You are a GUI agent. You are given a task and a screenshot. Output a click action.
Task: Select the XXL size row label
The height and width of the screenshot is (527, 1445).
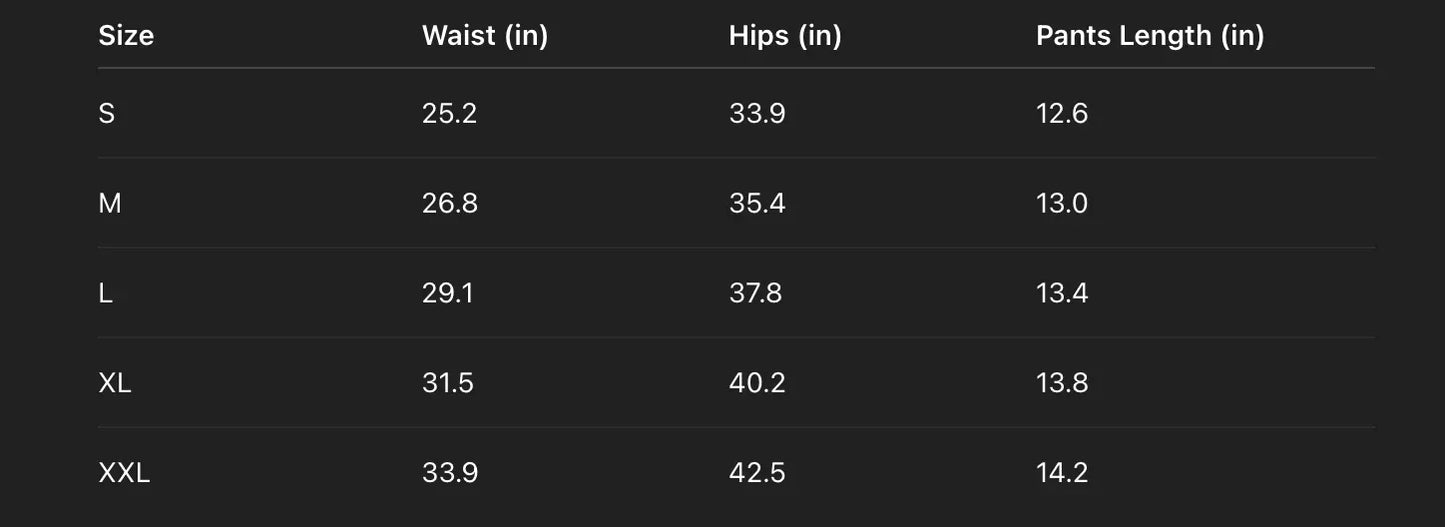tap(124, 472)
